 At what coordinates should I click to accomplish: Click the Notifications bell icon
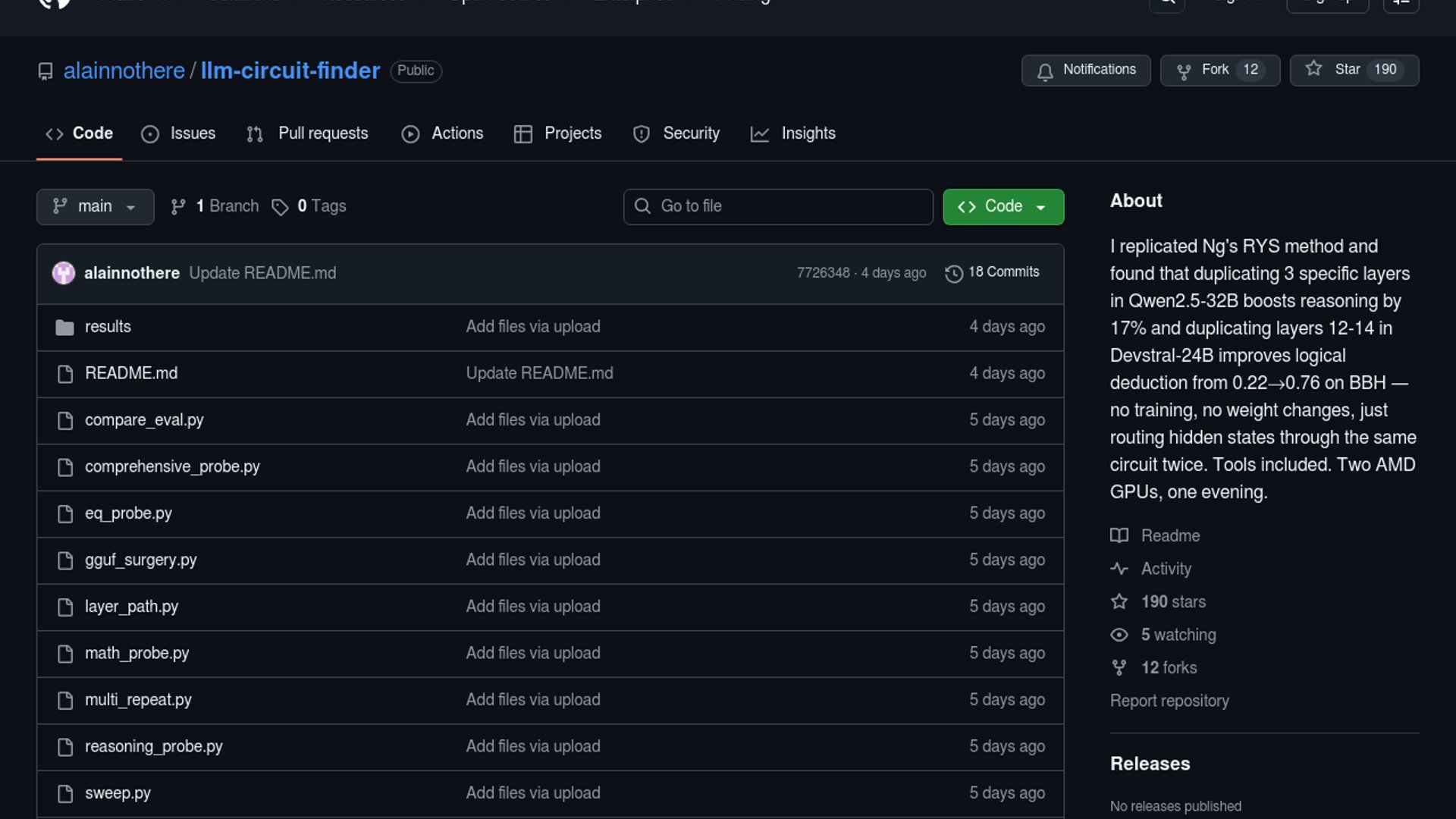(x=1045, y=71)
